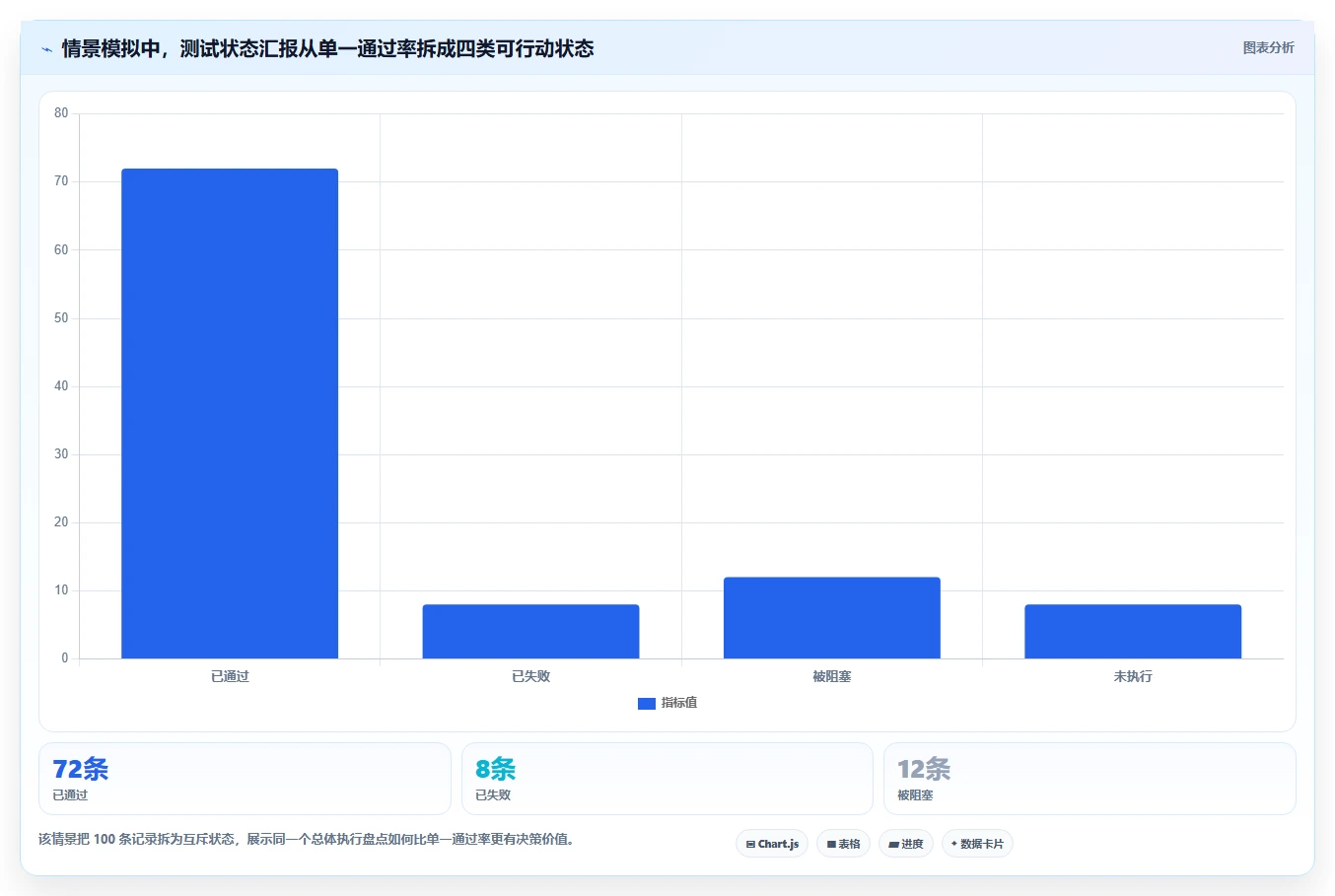Click the 图表分析 label in header
The height and width of the screenshot is (896, 1335).
coord(1268,47)
